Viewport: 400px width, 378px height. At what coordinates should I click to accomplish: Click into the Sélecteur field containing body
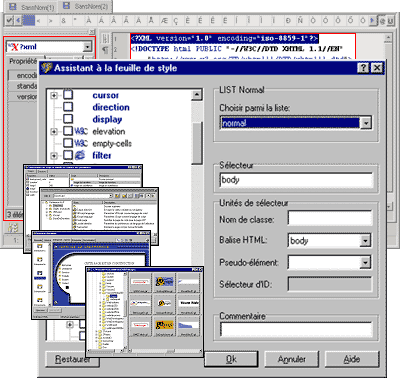296,180
